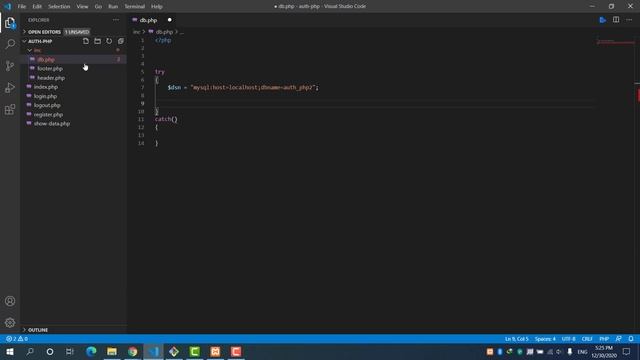
Task: Change the UTF-8 file encoding
Action: 568,339
